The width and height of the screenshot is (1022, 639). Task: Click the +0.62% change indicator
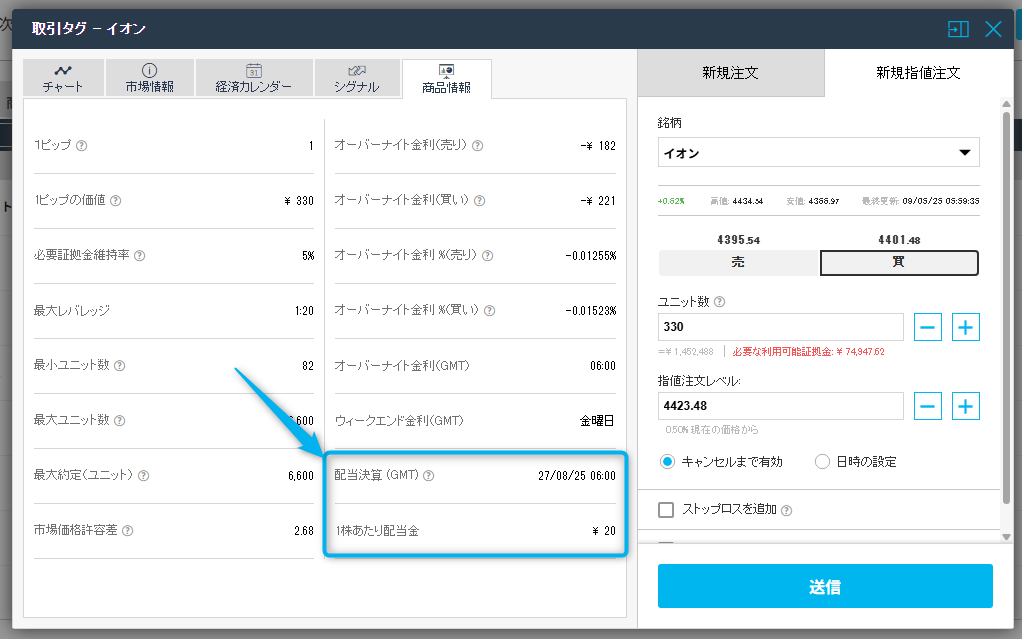coord(671,201)
